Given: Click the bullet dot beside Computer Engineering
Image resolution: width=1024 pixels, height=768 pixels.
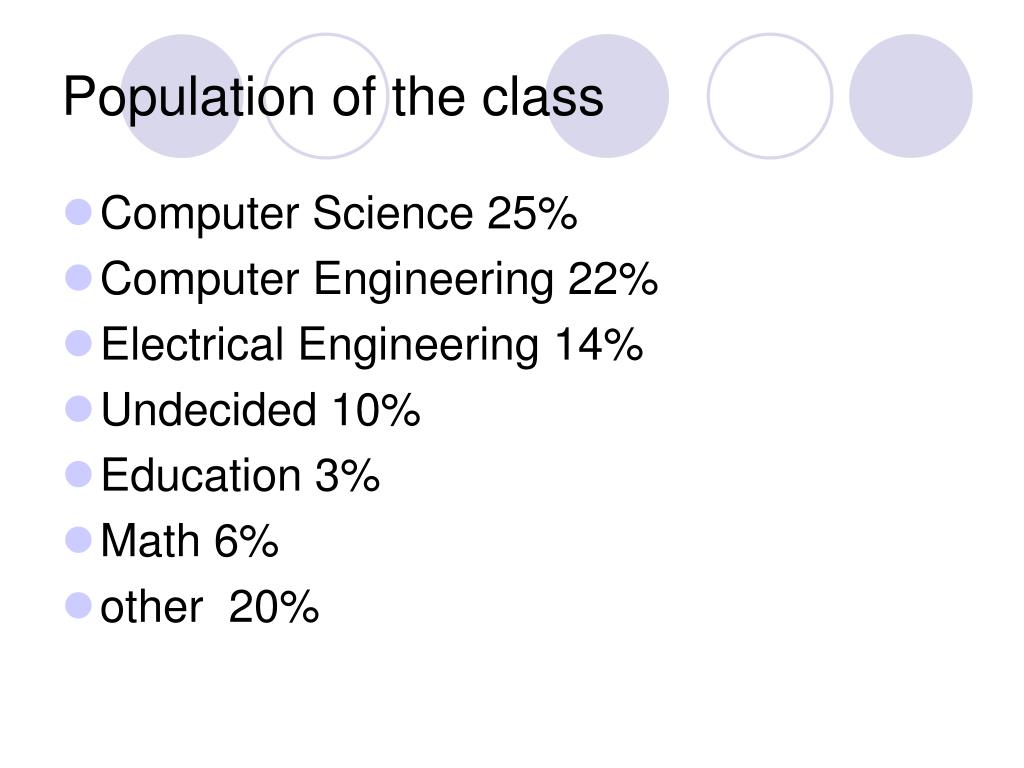Looking at the screenshot, I should 78,278.
